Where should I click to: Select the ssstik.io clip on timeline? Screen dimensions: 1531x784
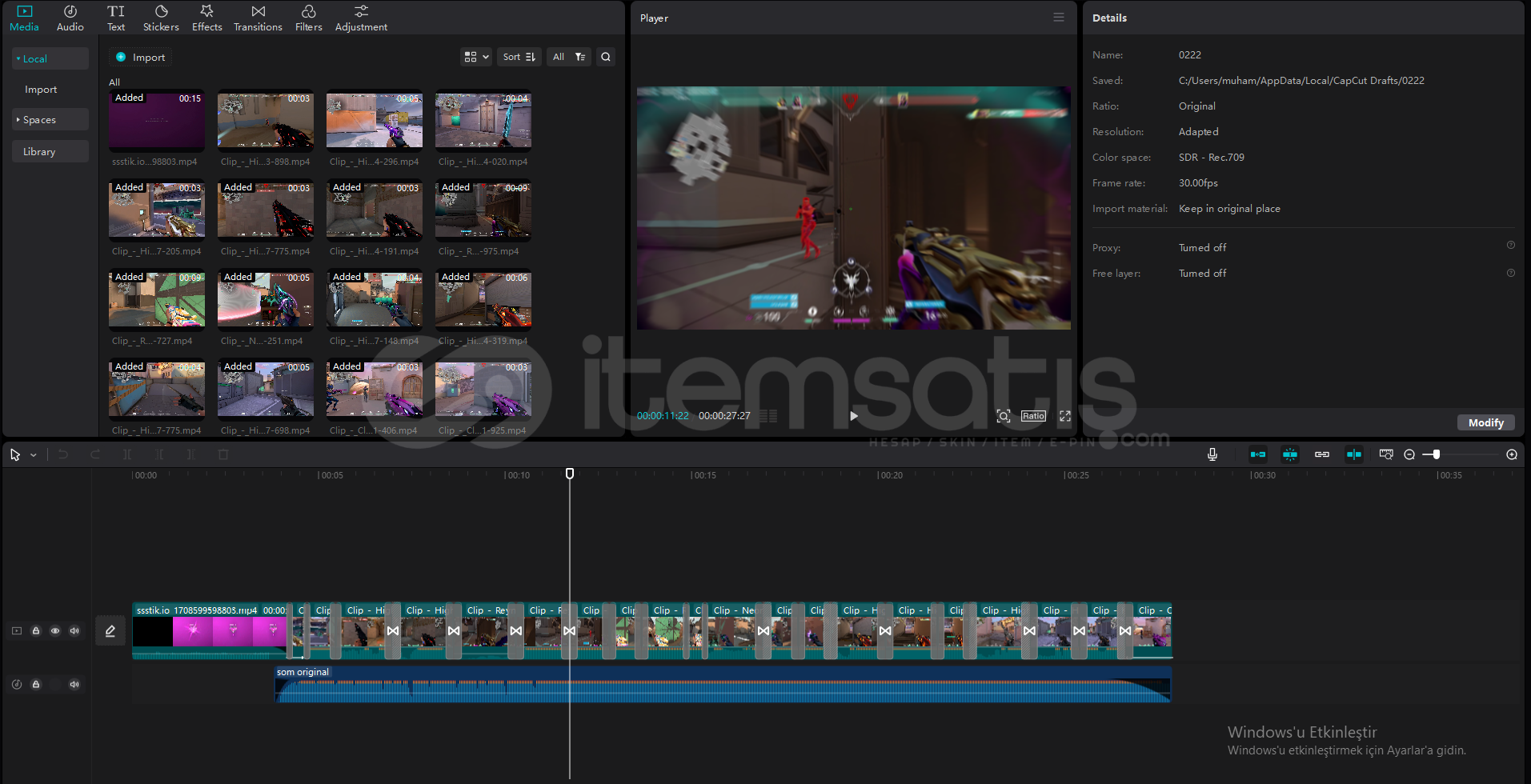211,630
